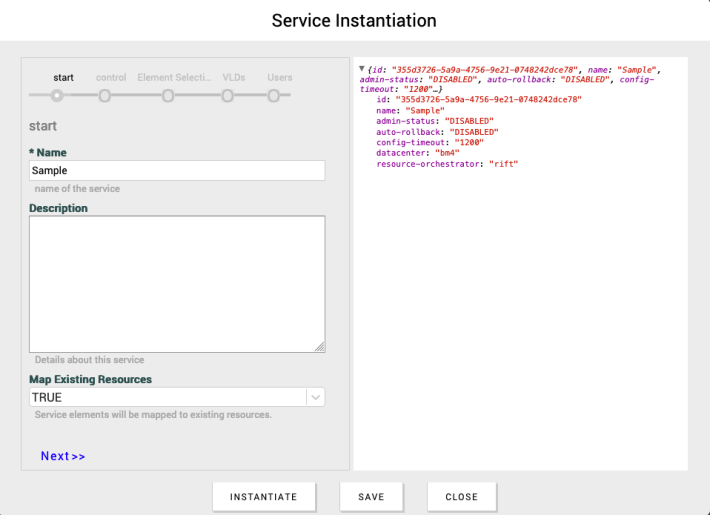Click the start step circle in wizard

[57, 96]
